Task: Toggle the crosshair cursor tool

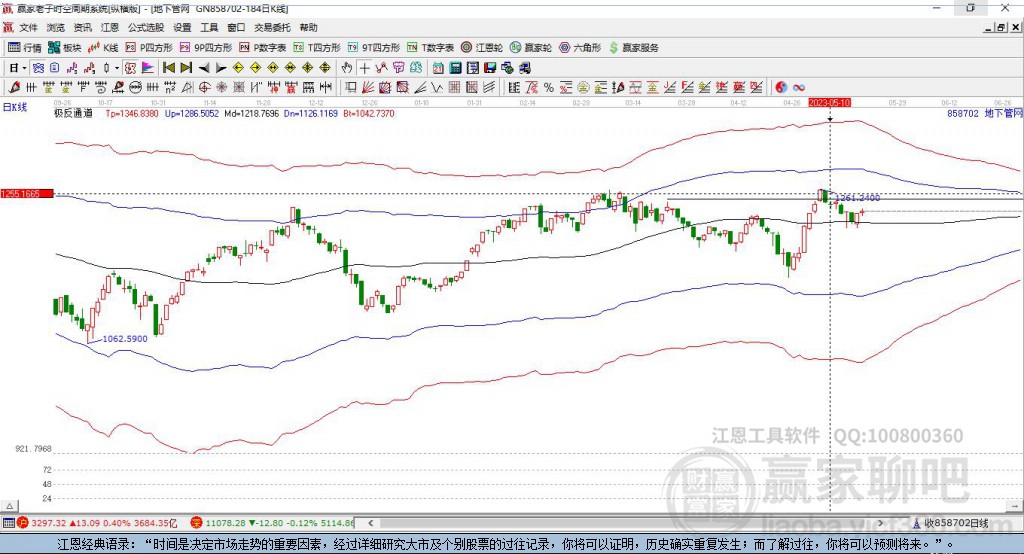Action: 364,68
